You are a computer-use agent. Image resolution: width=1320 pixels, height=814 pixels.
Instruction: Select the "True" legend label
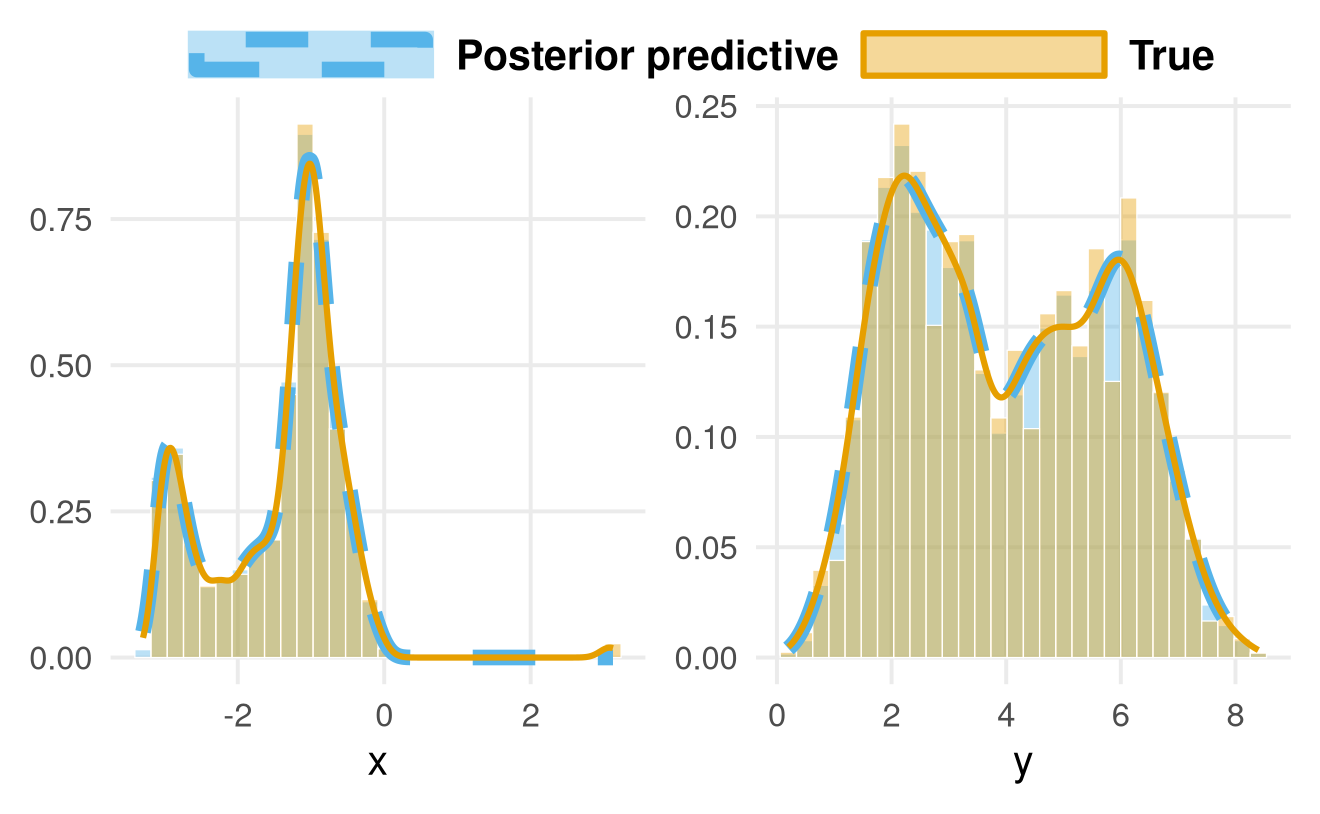(x=1171, y=56)
